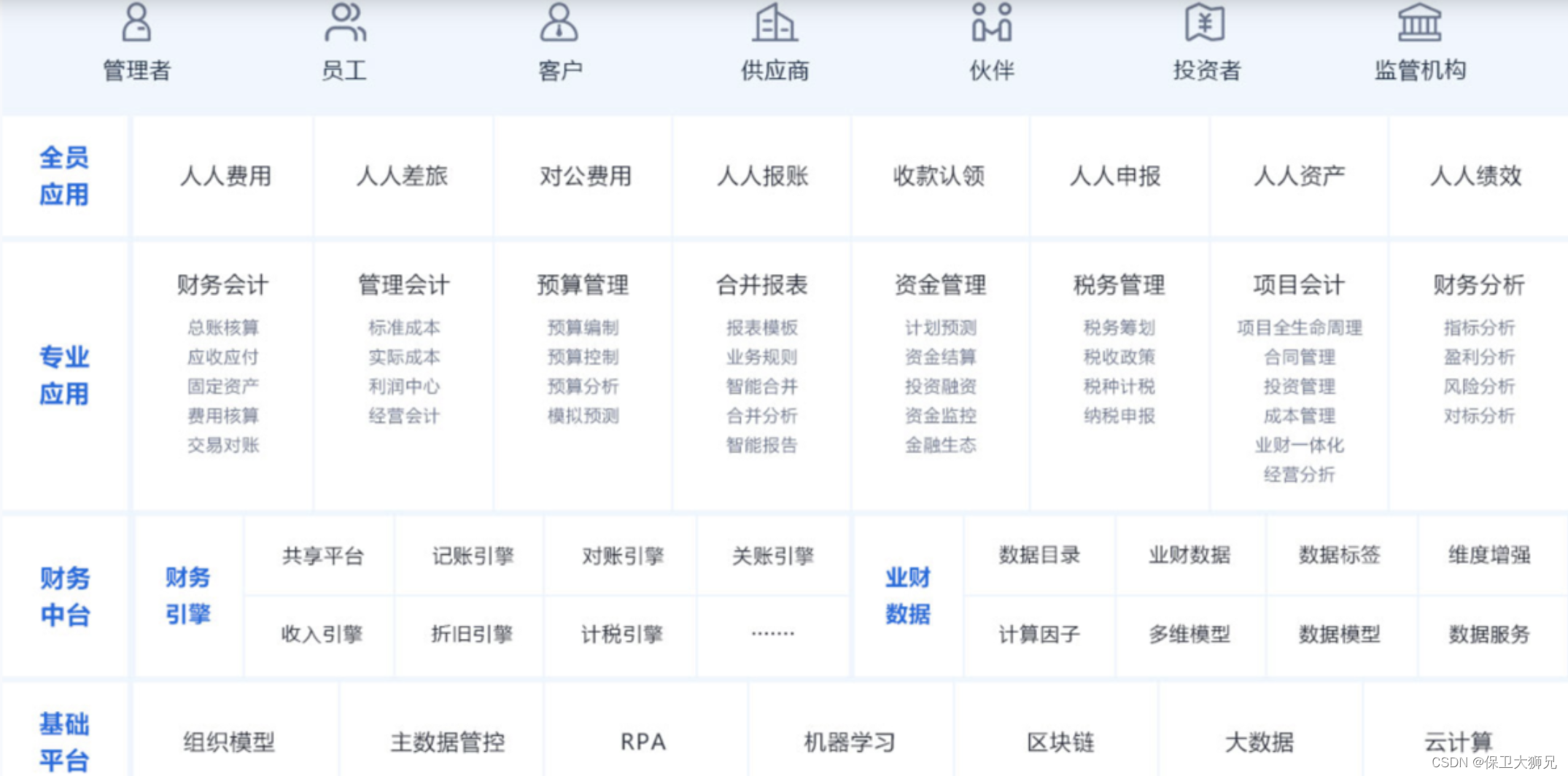Click the 投资者 investor yen icon
1568x776 pixels.
click(x=1205, y=22)
